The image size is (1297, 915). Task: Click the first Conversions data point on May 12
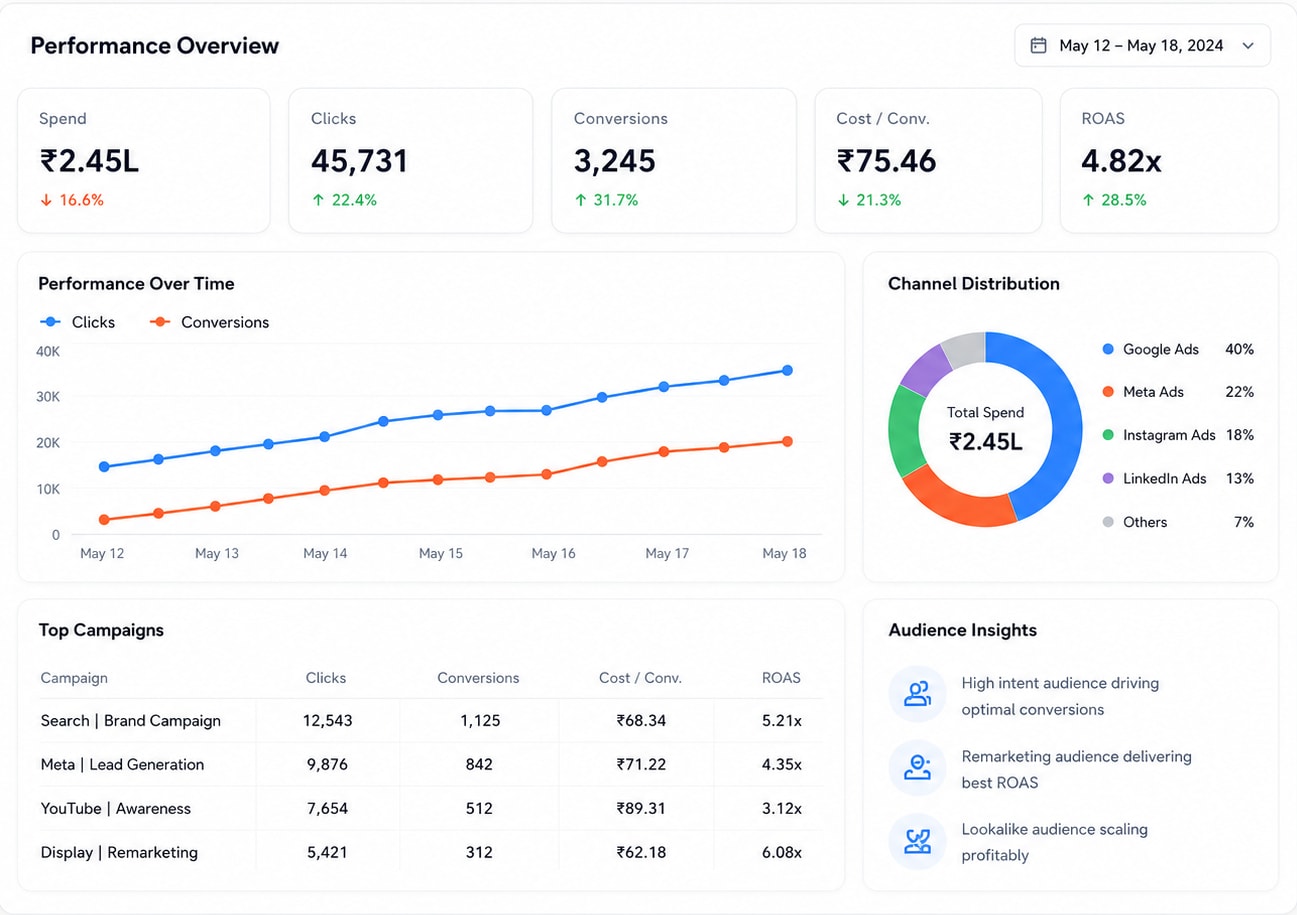click(x=104, y=519)
